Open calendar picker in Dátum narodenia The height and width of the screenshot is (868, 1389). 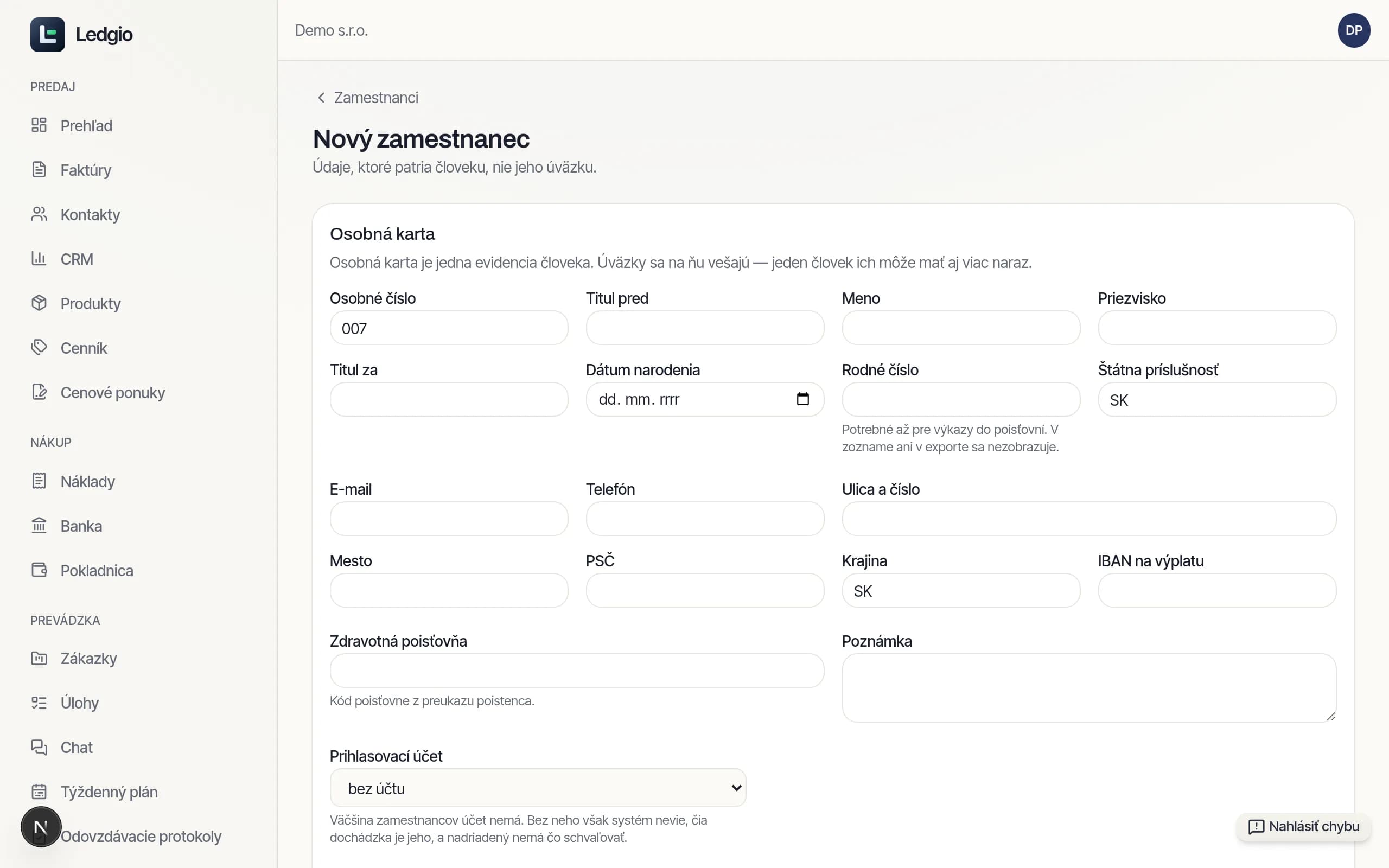tap(802, 399)
